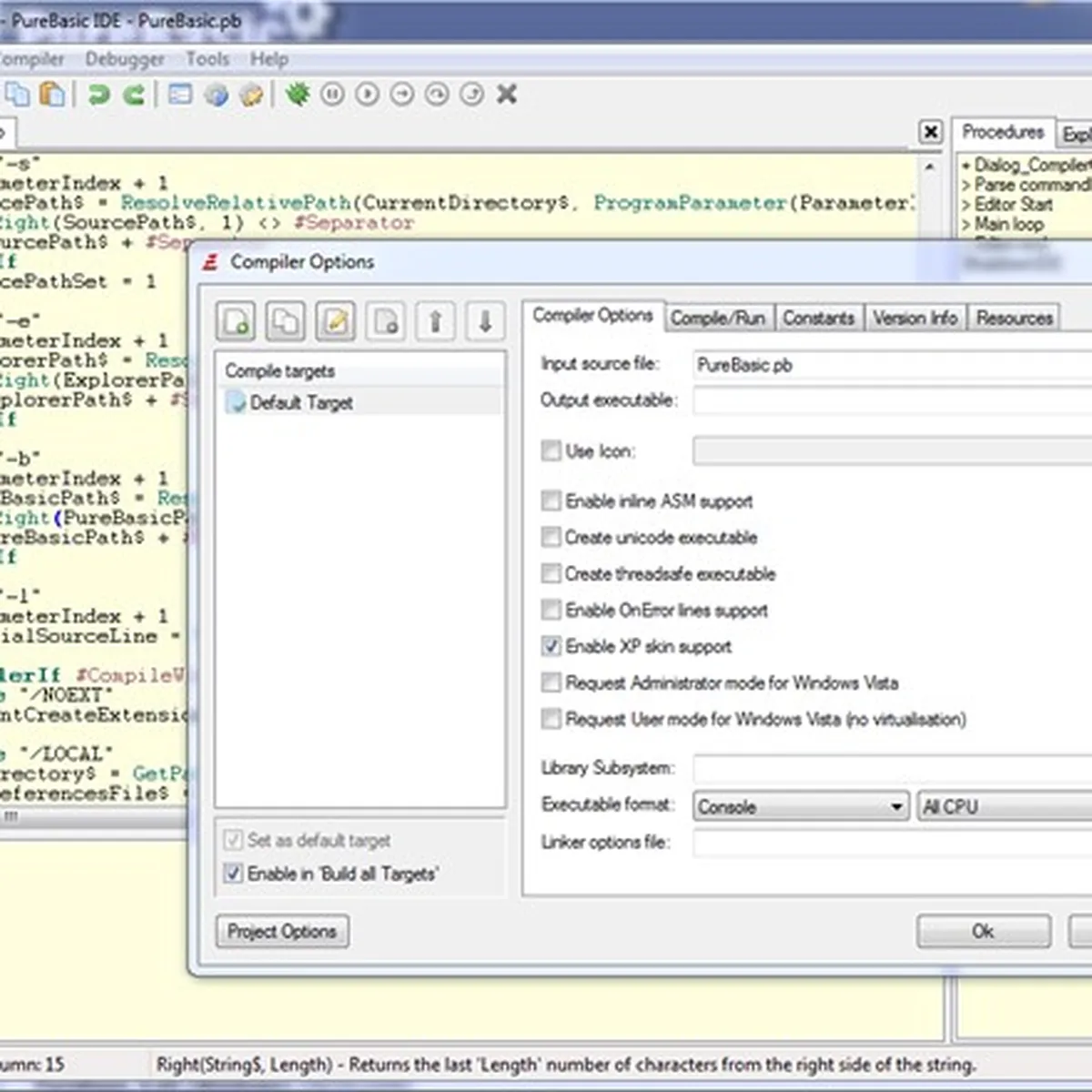Click the Copy compile target icon

click(x=286, y=321)
